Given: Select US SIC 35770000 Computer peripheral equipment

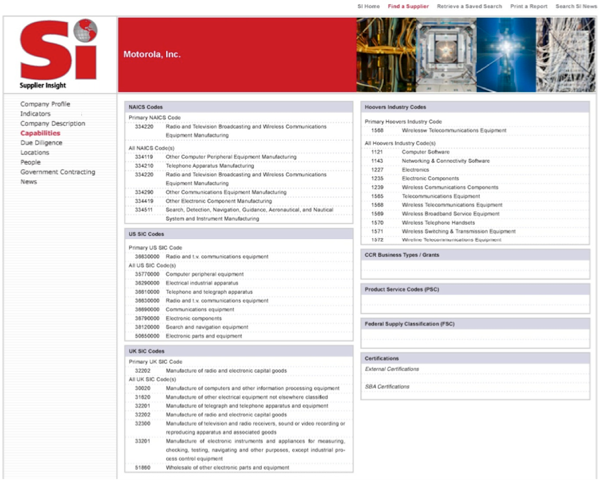Looking at the screenshot, I should click(x=239, y=274).
